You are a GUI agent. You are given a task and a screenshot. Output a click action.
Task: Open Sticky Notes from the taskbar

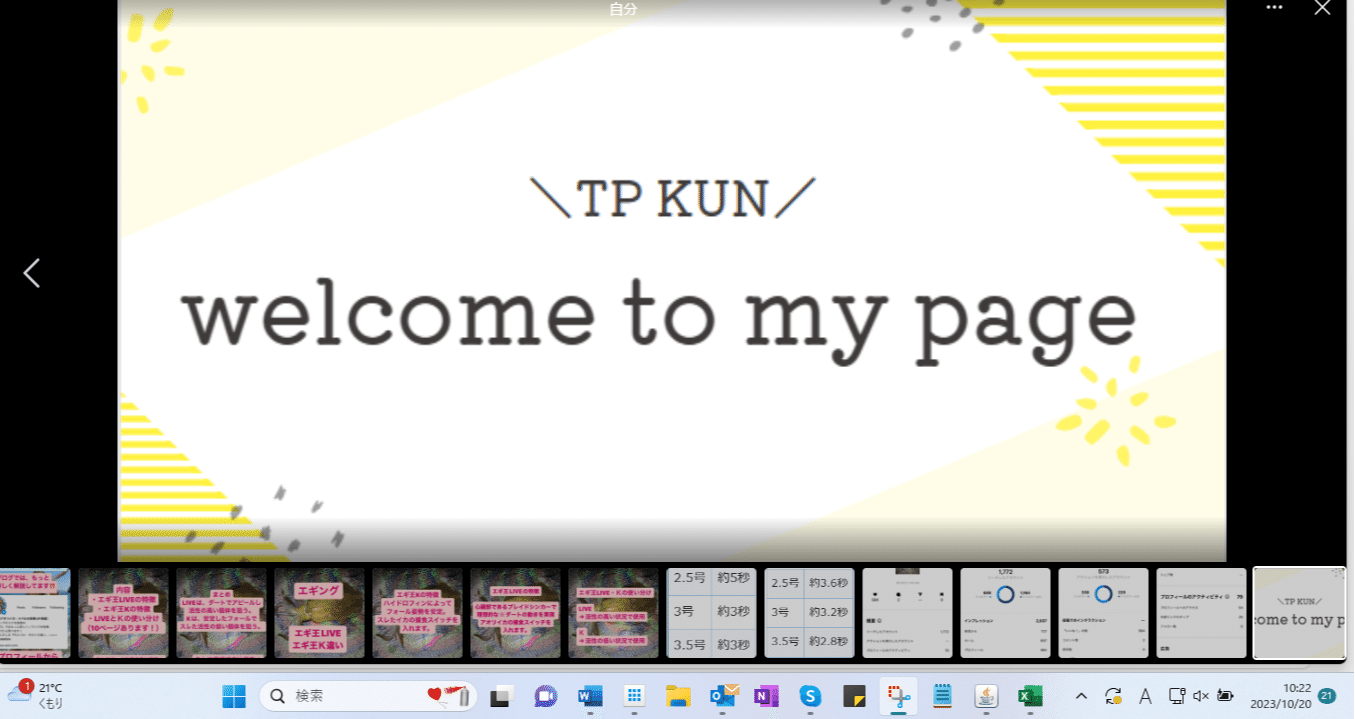pyautogui.click(x=852, y=695)
